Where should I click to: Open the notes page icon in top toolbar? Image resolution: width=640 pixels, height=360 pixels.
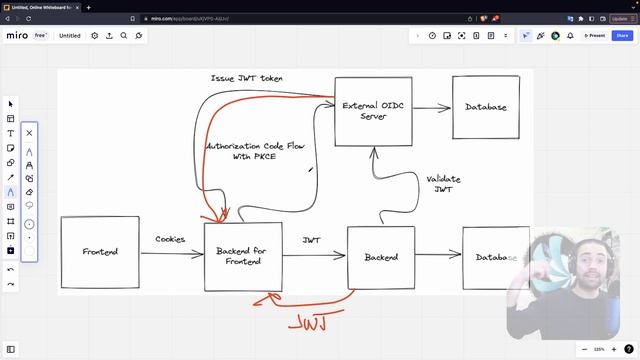pos(491,36)
